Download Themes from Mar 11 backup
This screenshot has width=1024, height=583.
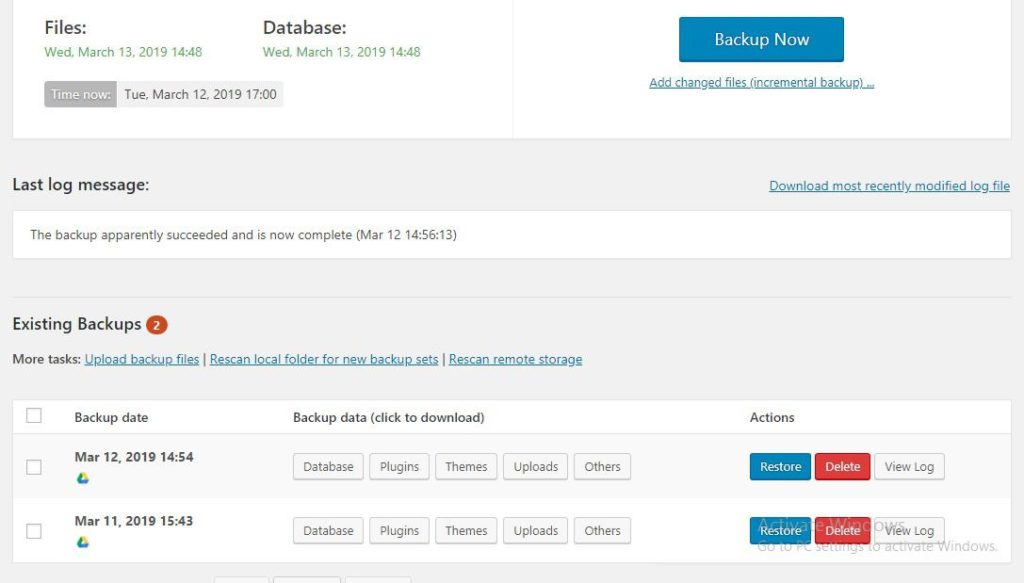point(466,531)
